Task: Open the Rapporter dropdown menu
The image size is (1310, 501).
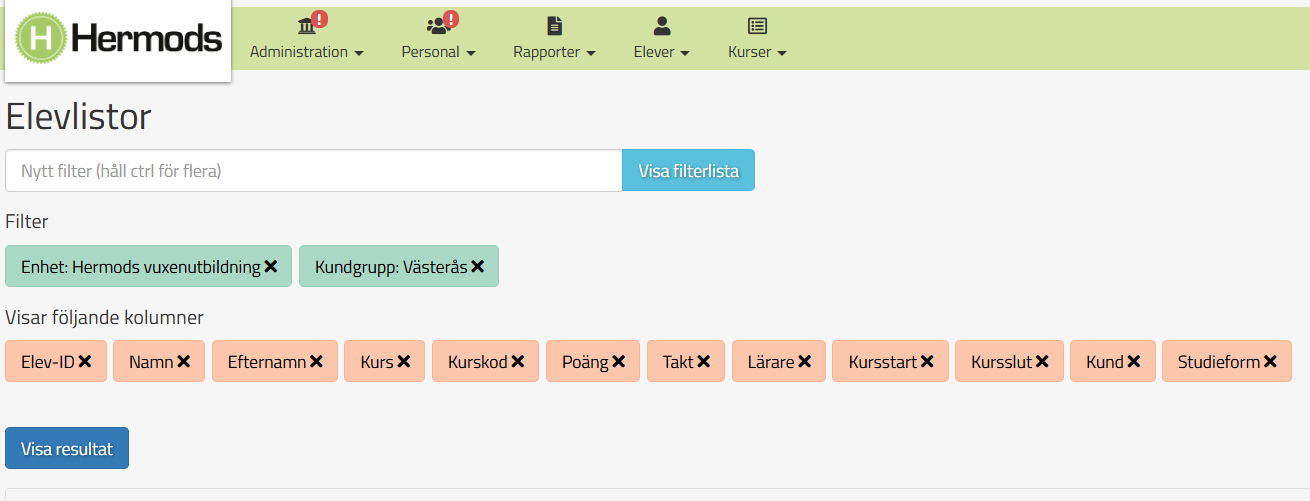Action: (554, 52)
